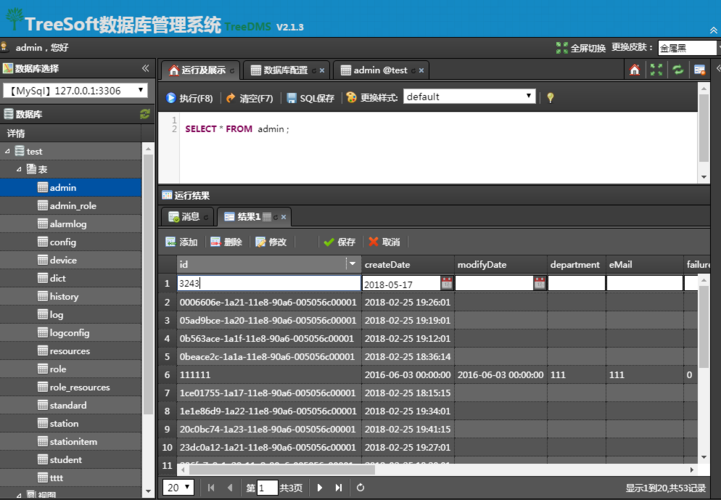Go to the previous results page
This screenshot has width=721, height=500.
[230, 488]
